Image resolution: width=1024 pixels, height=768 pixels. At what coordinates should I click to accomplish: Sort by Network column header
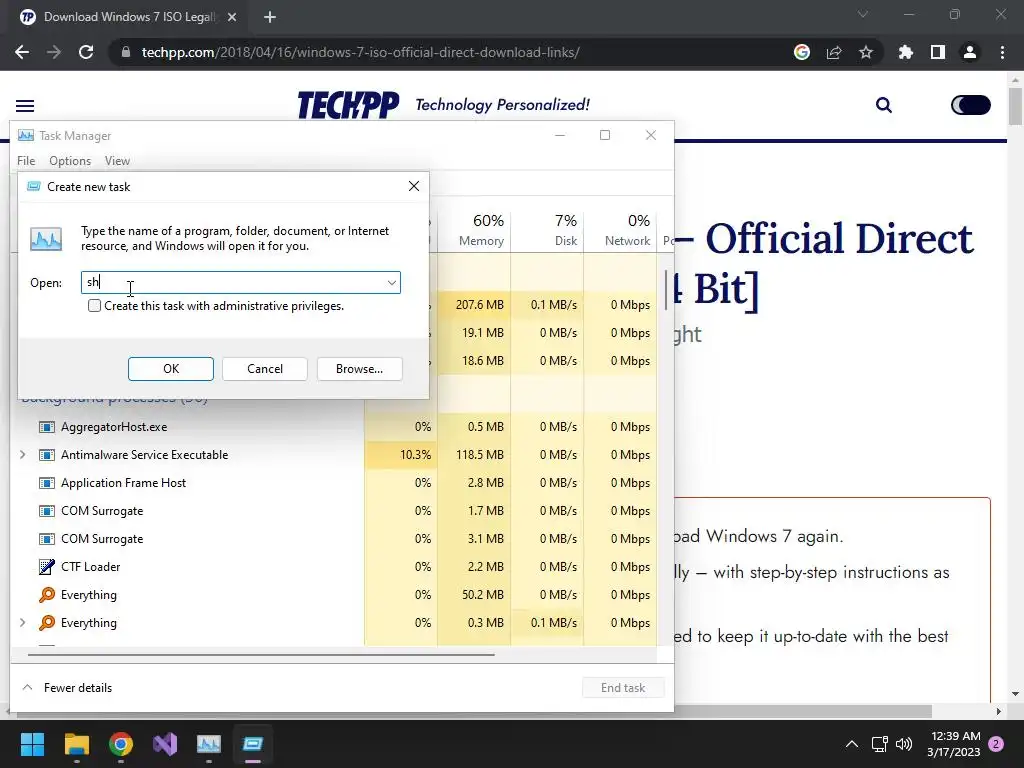pos(620,230)
